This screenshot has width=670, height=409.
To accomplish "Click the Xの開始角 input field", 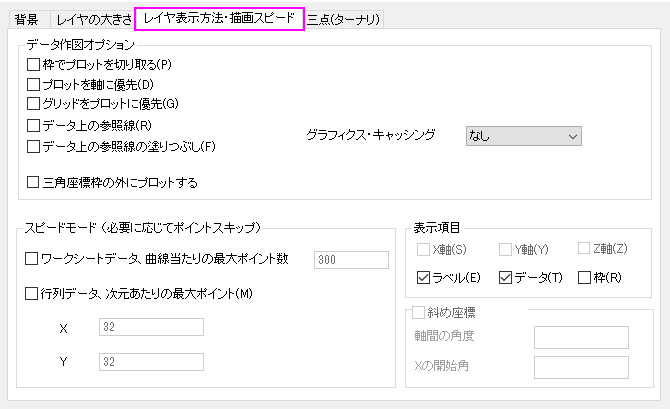I will [x=581, y=367].
